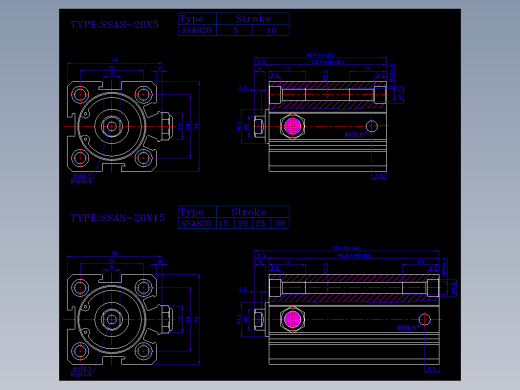Click the '39.5+Stroke' length dimension
The height and width of the screenshot is (390, 520).
pos(327,62)
